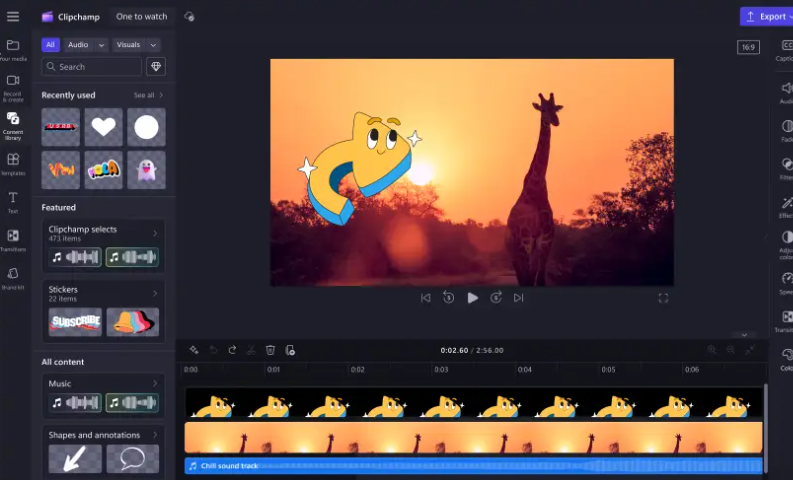Click the 0:03 timeline ruler mark
The height and width of the screenshot is (480, 793).
point(441,369)
